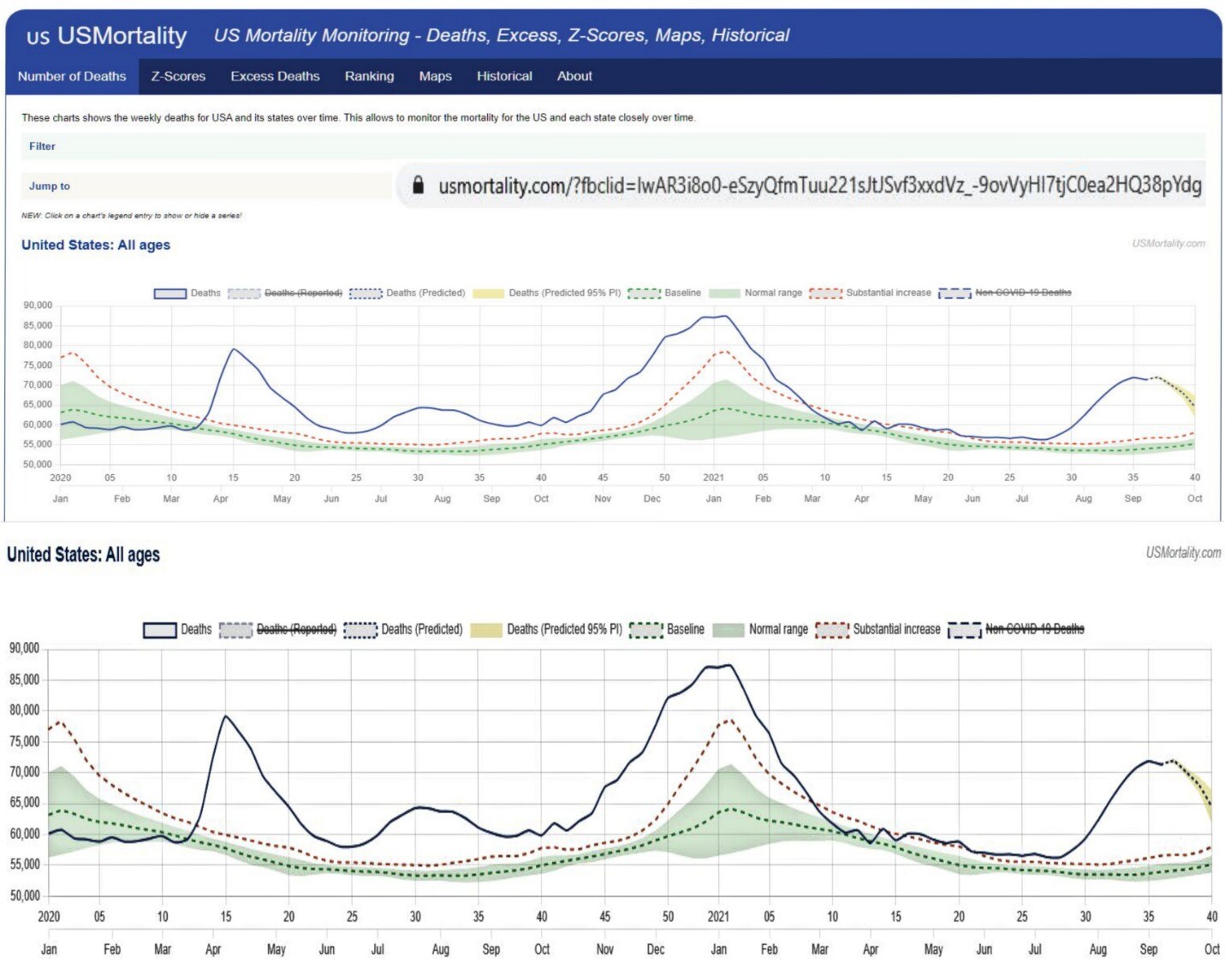This screenshot has height=980, width=1225.
Task: Switch to the Excess Deaths tab
Action: [x=275, y=76]
